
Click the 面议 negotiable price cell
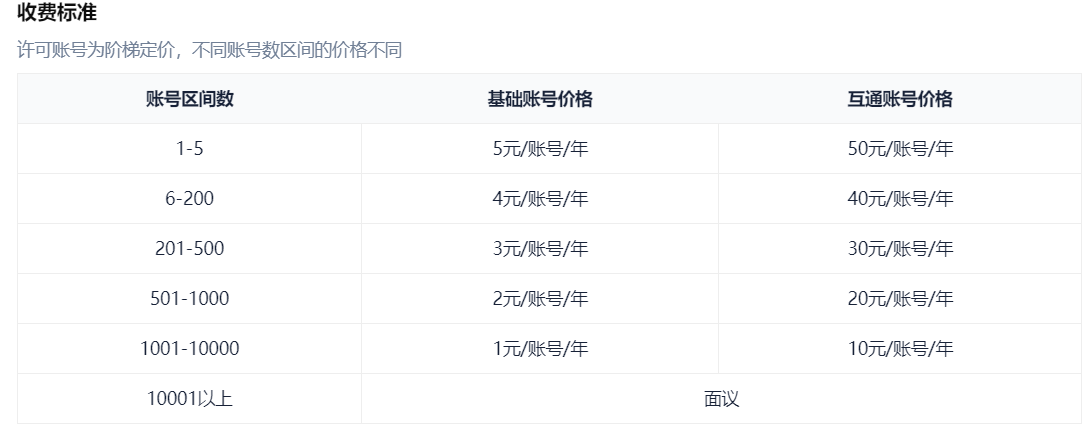(721, 399)
